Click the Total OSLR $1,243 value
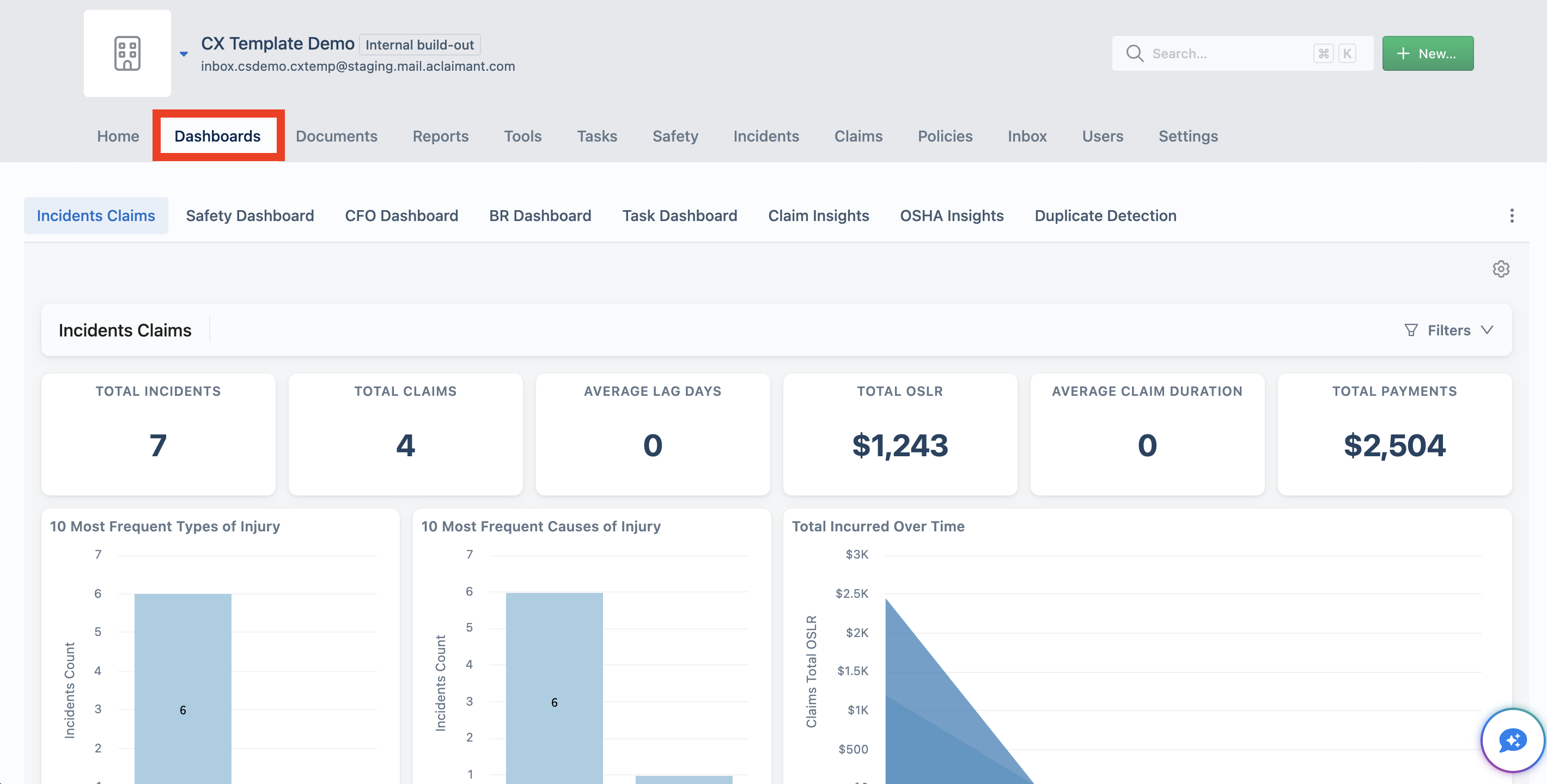Screen dimensions: 1547x784 900,445
